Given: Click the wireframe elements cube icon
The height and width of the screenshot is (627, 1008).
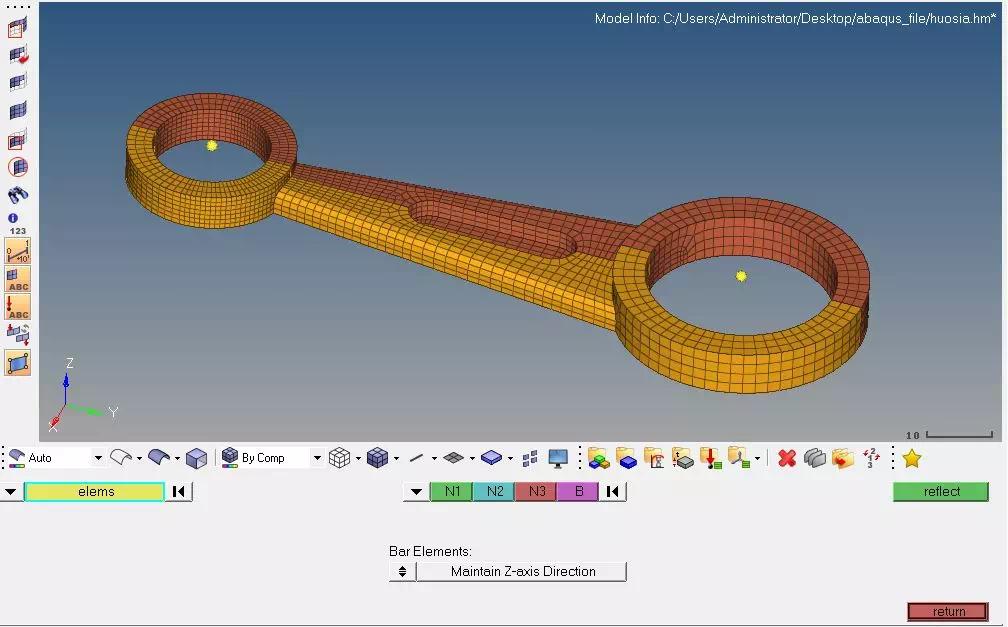Looking at the screenshot, I should click(339, 458).
